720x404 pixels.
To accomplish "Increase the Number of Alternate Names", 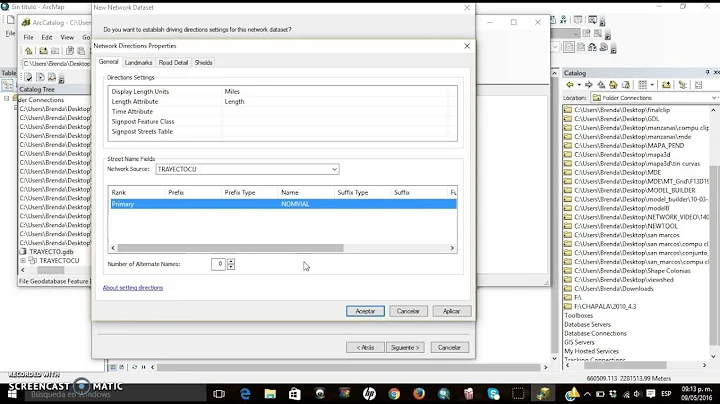I will coord(231,261).
